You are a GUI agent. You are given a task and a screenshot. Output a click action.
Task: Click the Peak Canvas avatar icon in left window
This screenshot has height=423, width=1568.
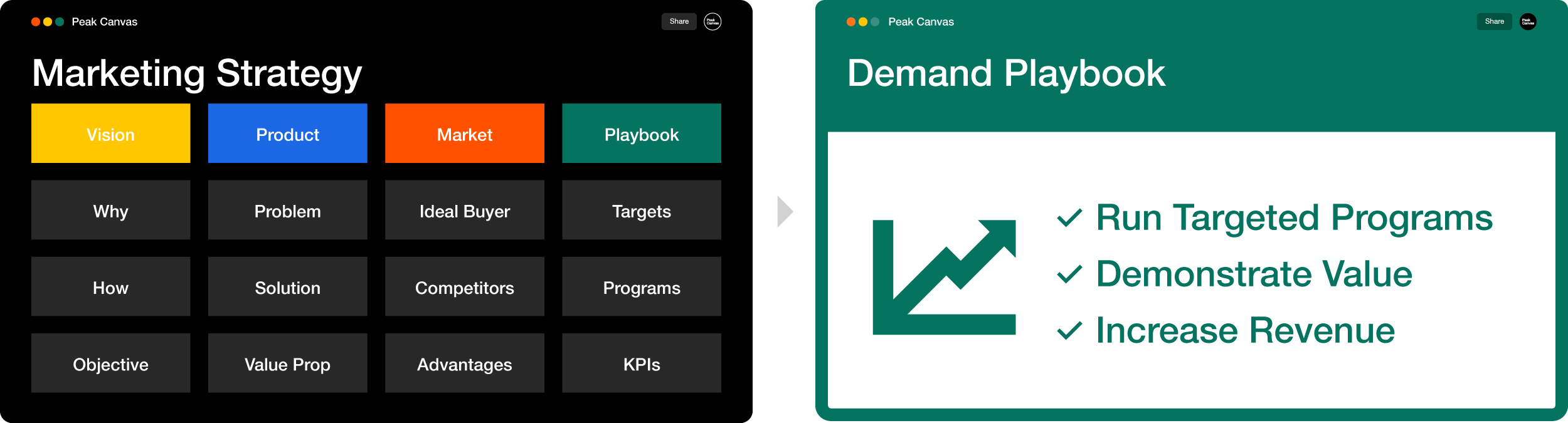(712, 21)
